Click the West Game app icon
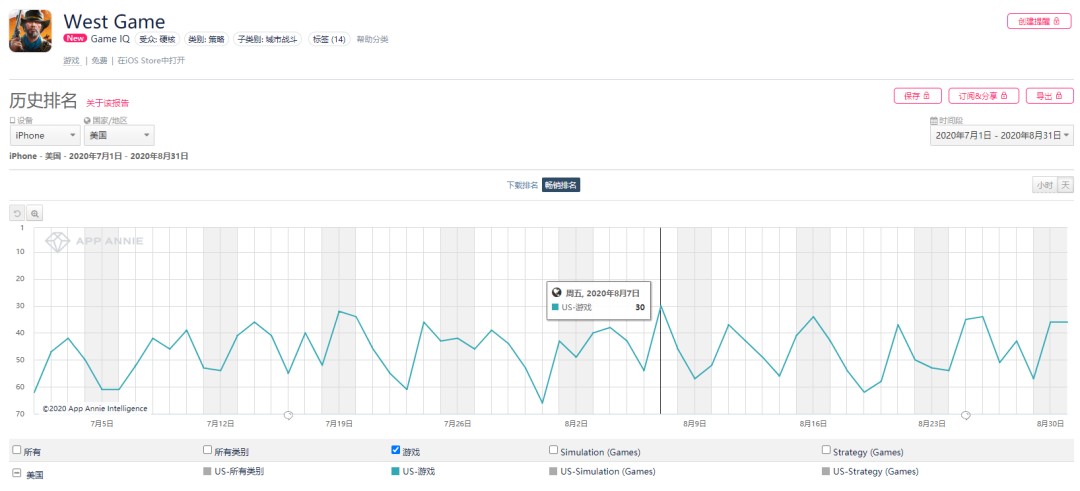 pyautogui.click(x=31, y=31)
